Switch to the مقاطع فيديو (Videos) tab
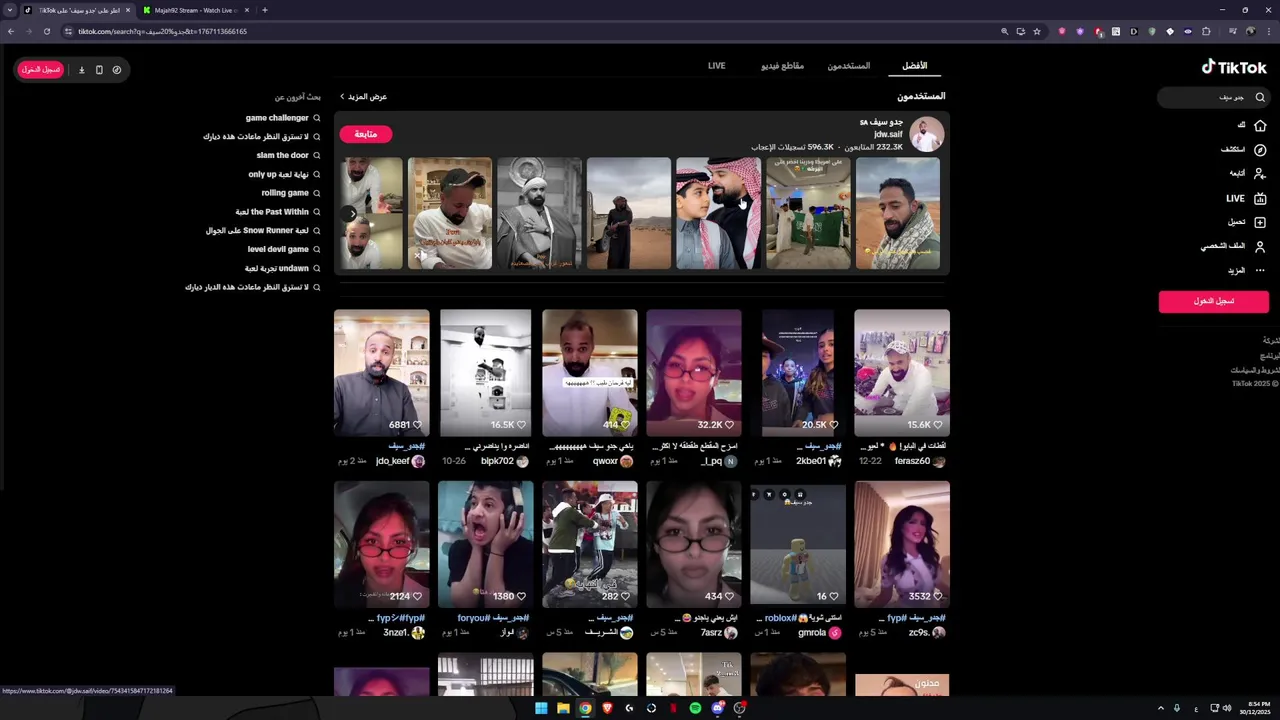This screenshot has height=720, width=1280. [x=782, y=66]
